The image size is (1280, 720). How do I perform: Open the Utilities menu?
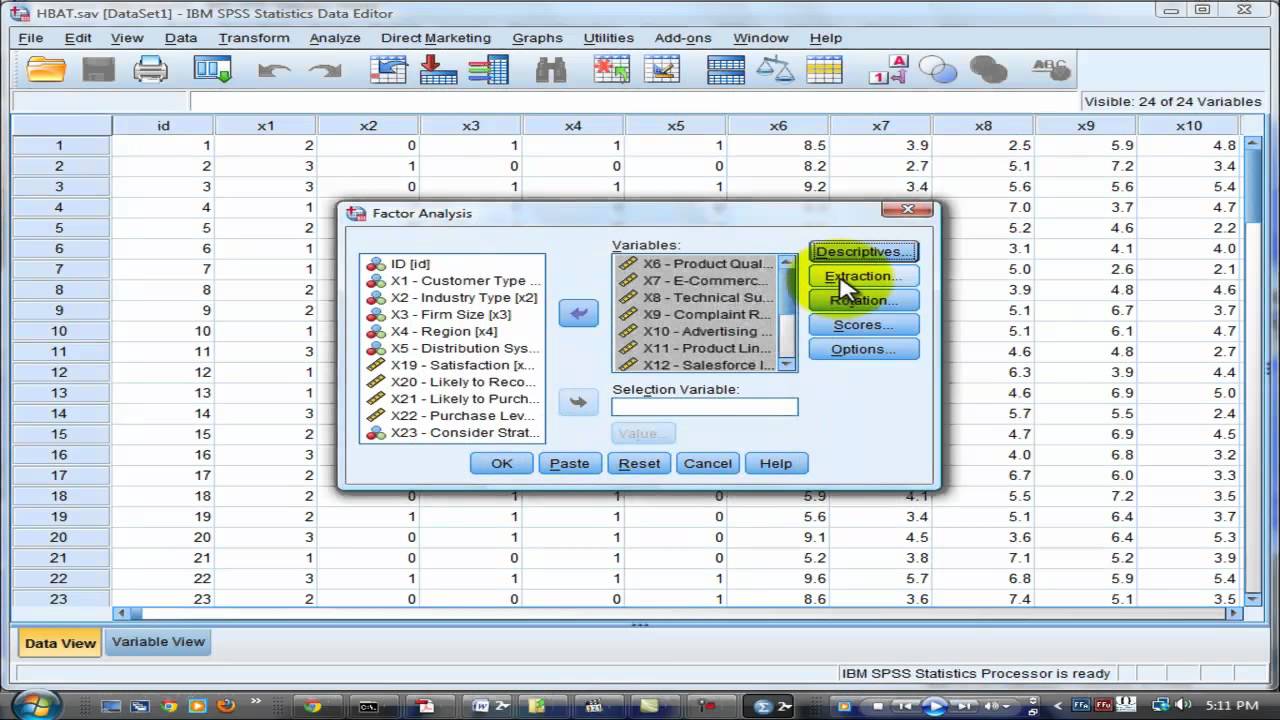click(x=608, y=38)
